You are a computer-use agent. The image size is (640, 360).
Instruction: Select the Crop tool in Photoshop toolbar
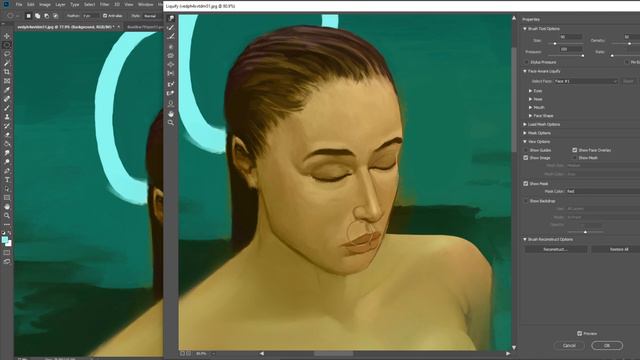[x=7, y=72]
